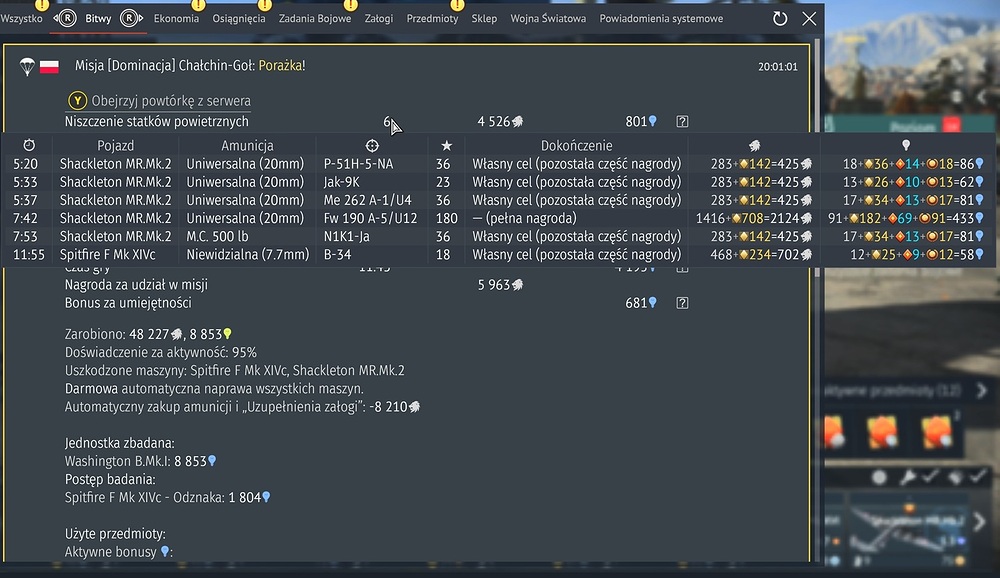Click the research points bulb column header

coord(906,145)
